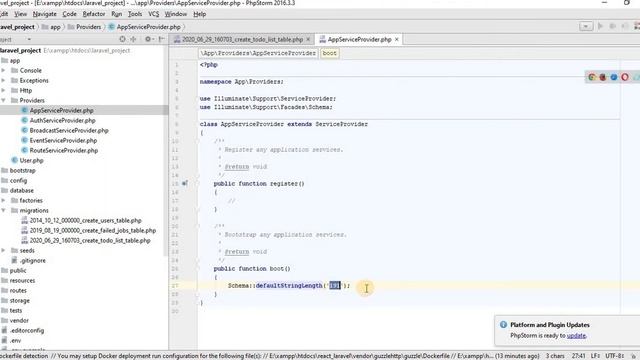
Task: Open the Tools menu
Action: pyautogui.click(x=135, y=14)
